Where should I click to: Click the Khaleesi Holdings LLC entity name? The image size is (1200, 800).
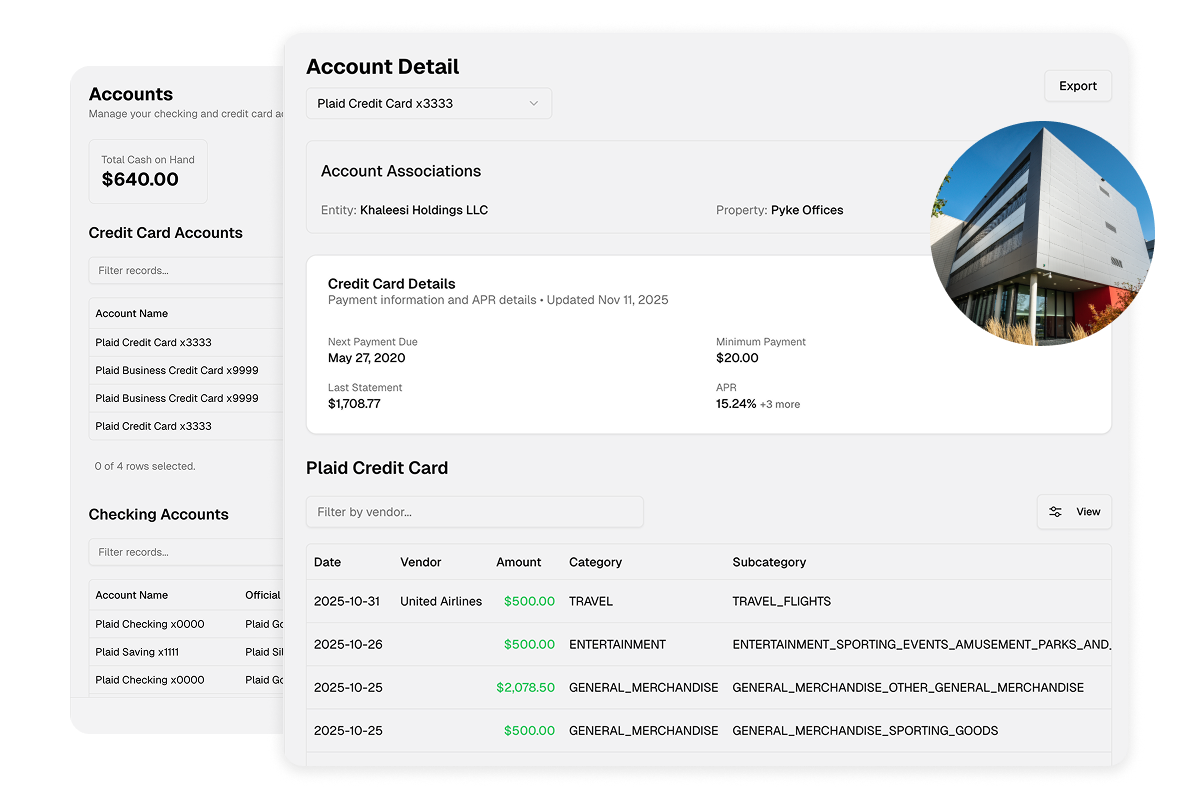[424, 210]
